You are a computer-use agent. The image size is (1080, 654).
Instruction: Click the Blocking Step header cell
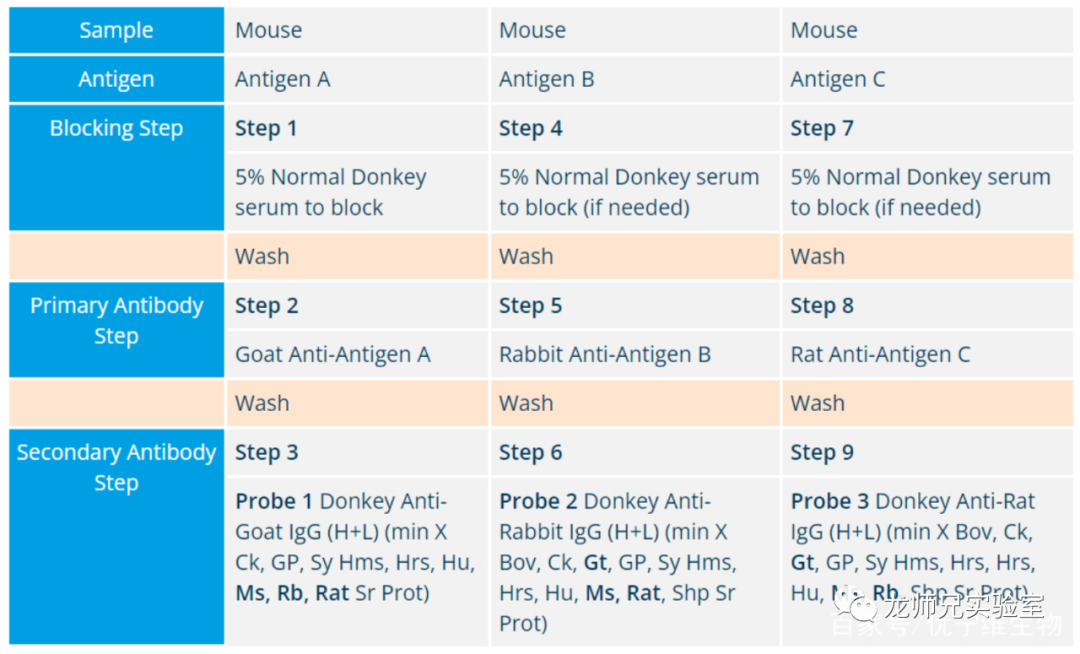point(116,128)
